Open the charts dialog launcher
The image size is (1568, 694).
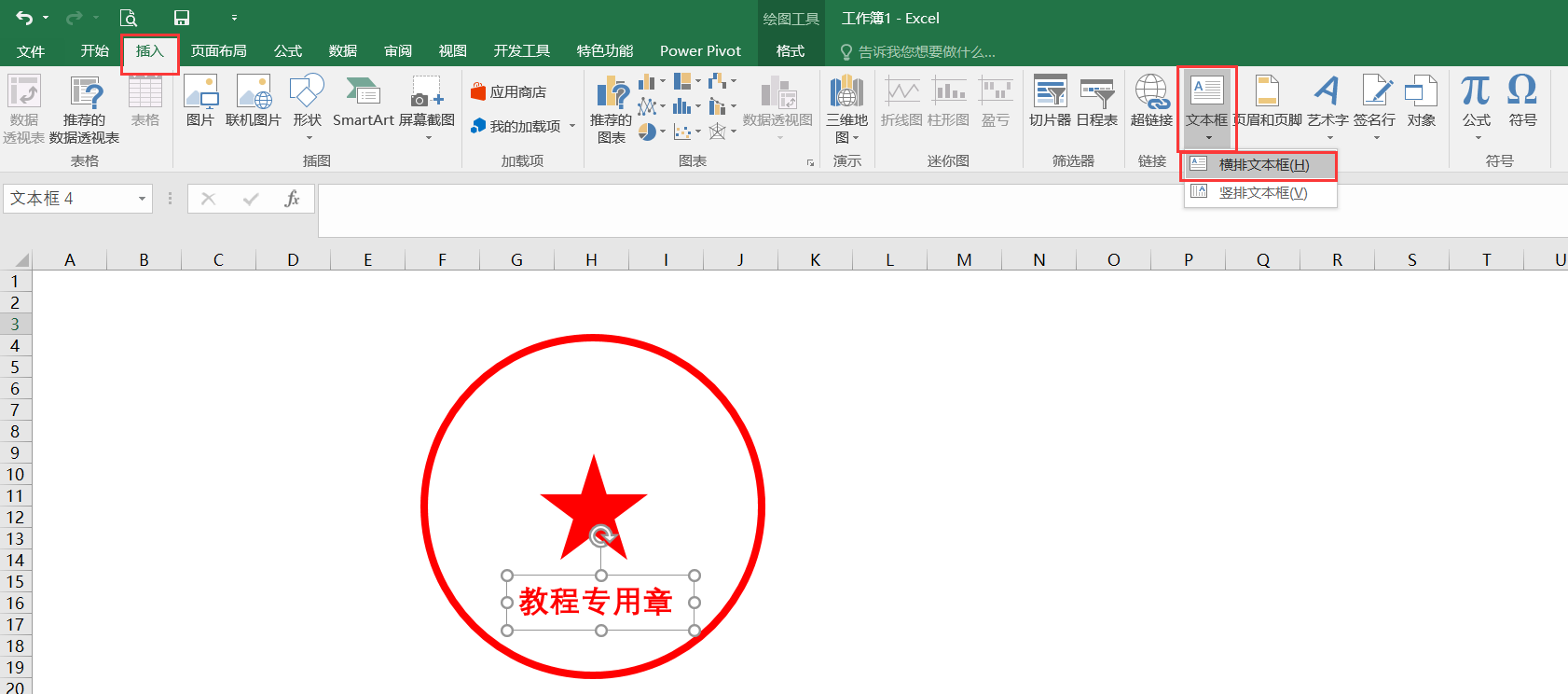810,162
